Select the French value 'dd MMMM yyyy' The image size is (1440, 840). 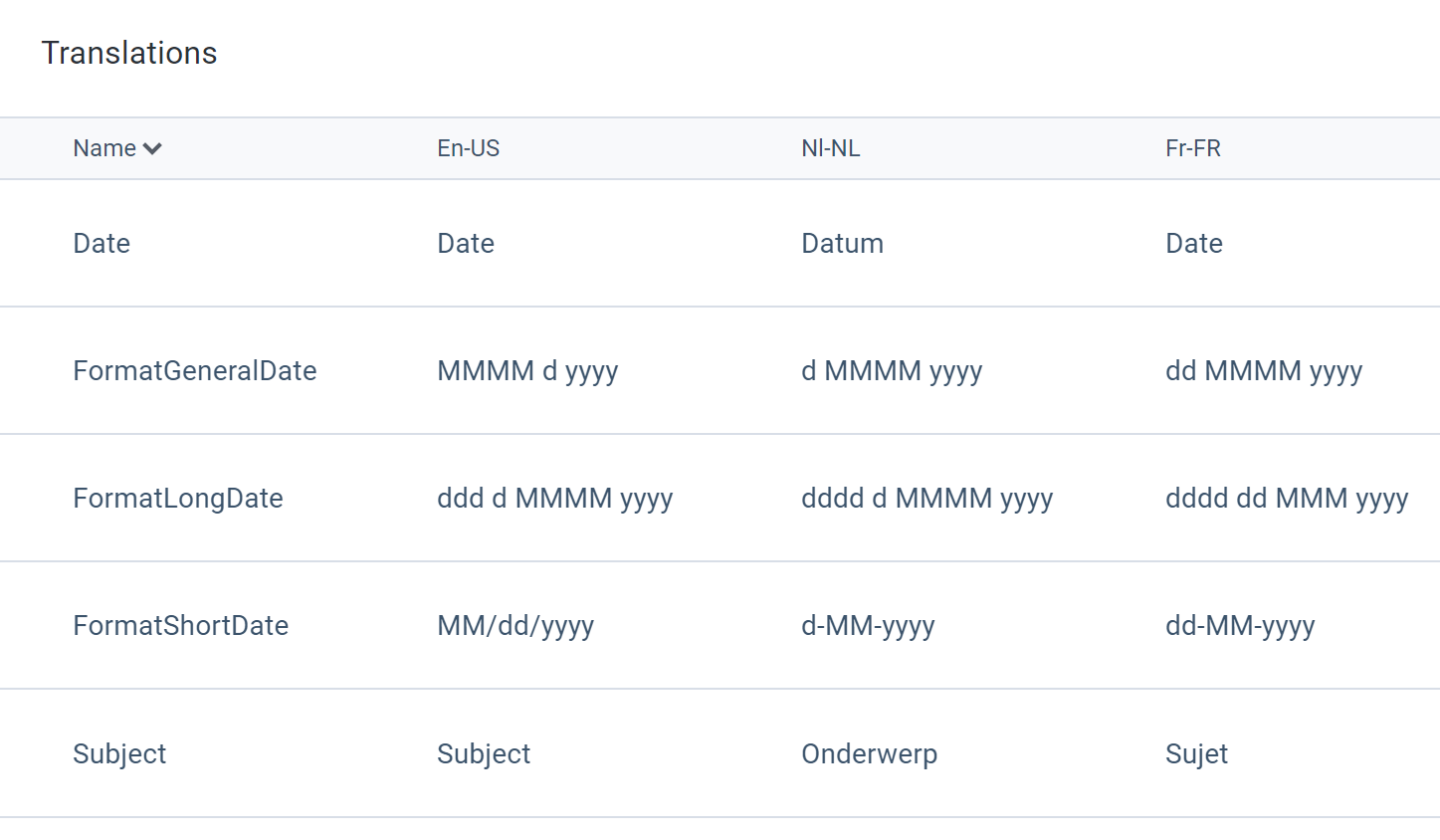[x=1263, y=371]
